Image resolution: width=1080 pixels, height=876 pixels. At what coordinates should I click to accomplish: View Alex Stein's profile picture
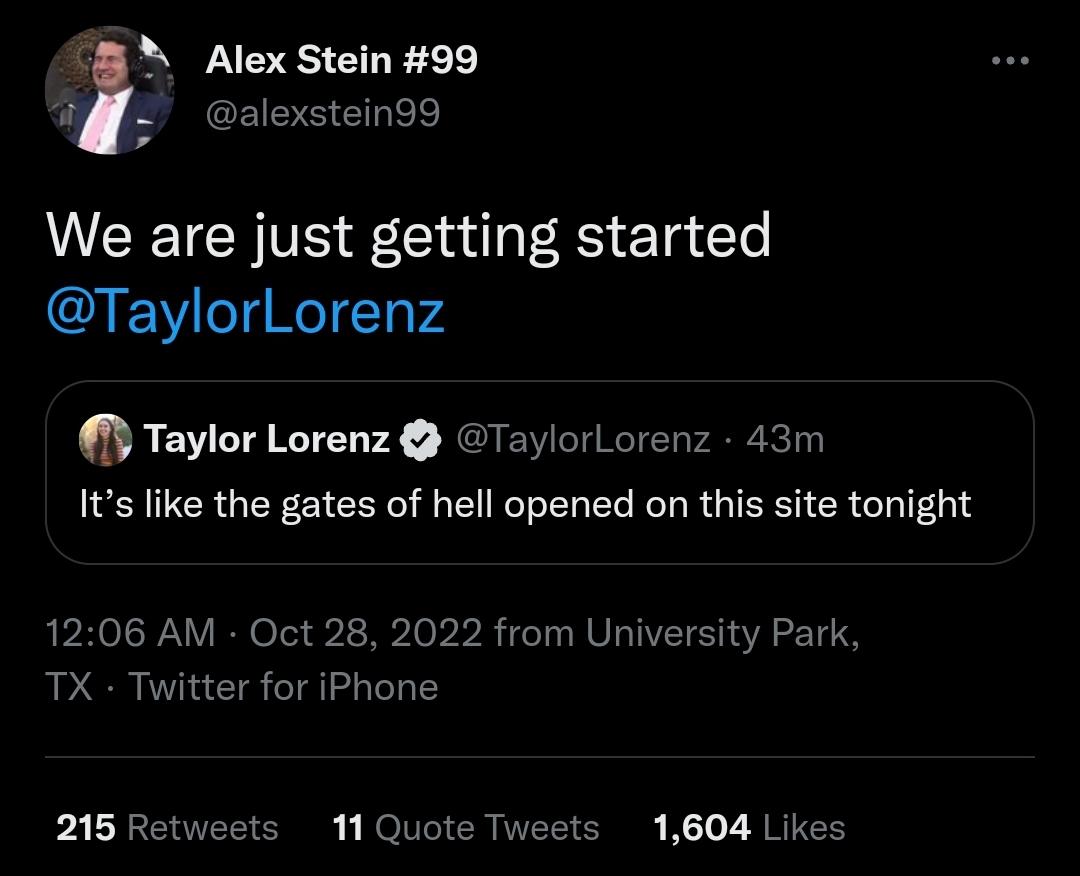coord(110,90)
